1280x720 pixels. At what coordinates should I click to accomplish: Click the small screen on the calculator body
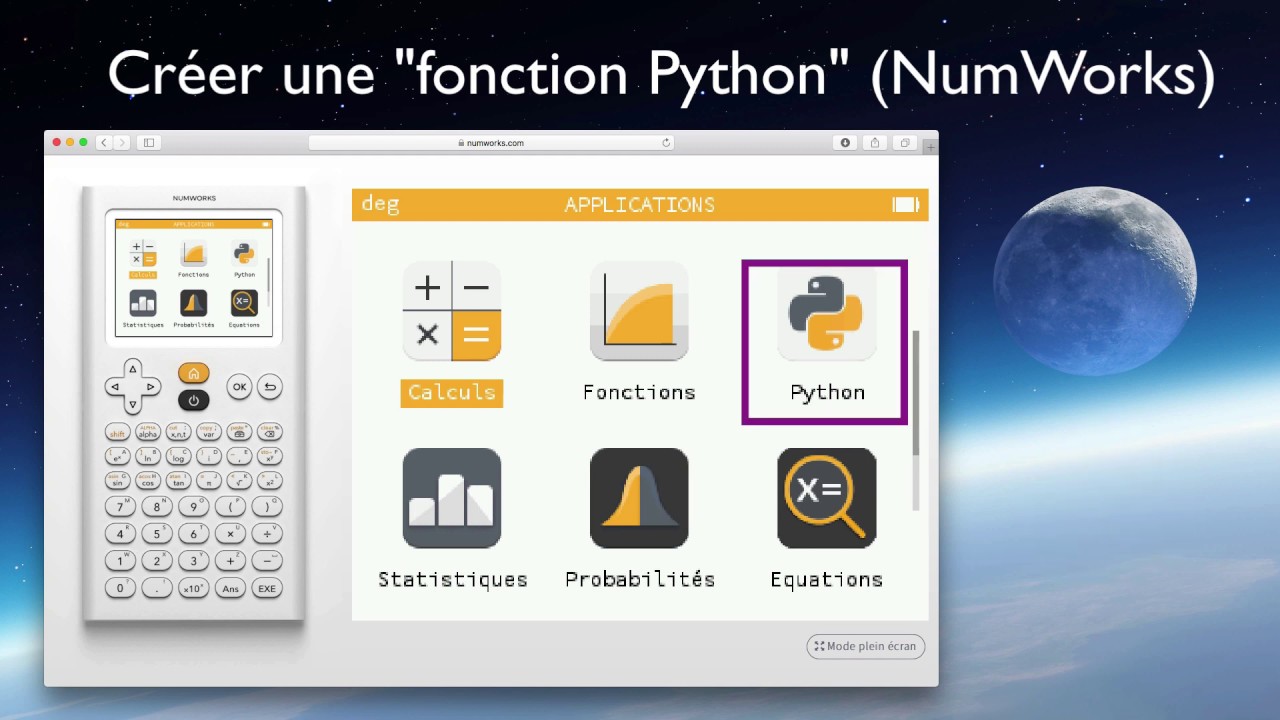194,277
